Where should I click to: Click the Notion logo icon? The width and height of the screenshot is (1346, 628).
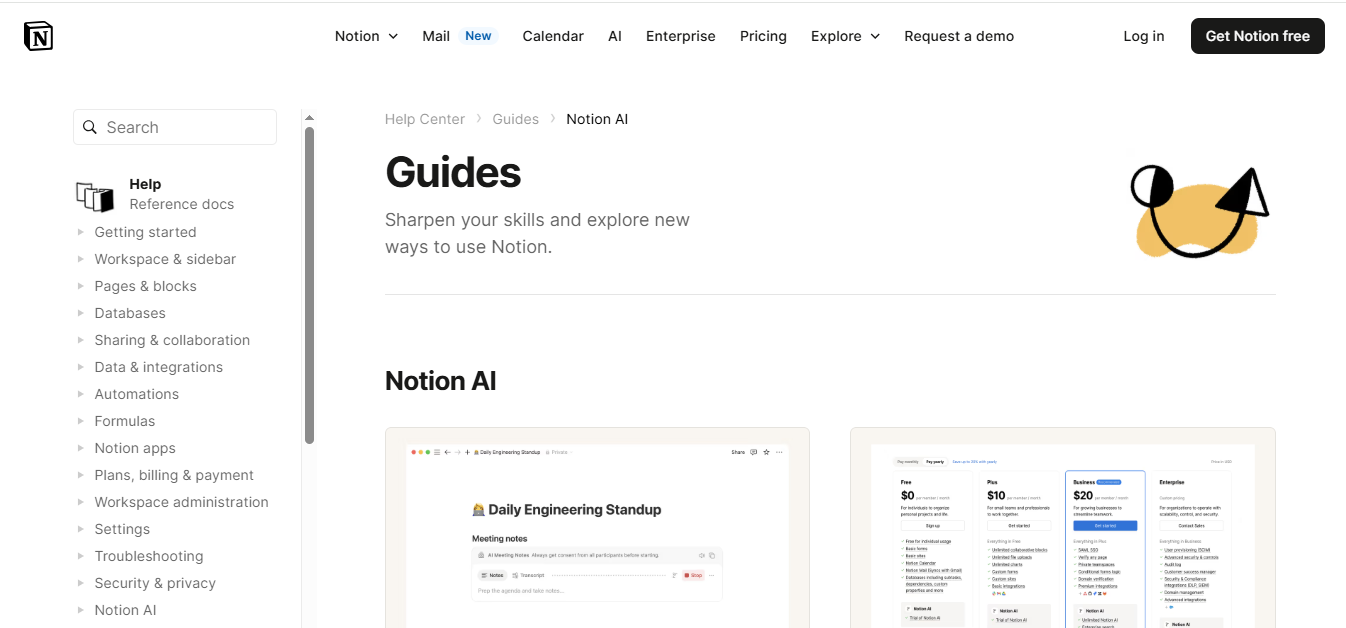pos(38,36)
